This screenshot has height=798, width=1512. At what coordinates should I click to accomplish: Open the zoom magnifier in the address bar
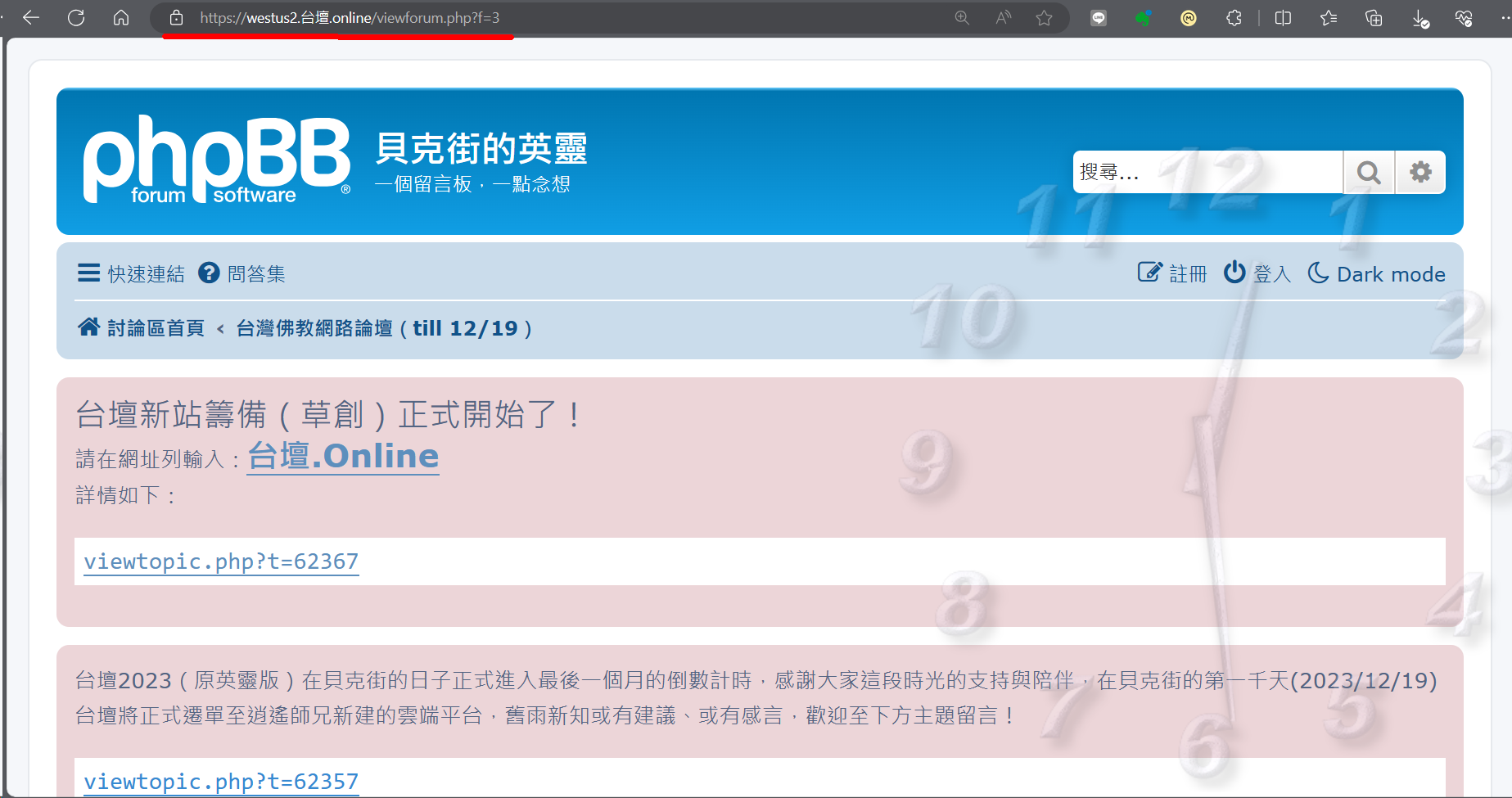coord(962,17)
